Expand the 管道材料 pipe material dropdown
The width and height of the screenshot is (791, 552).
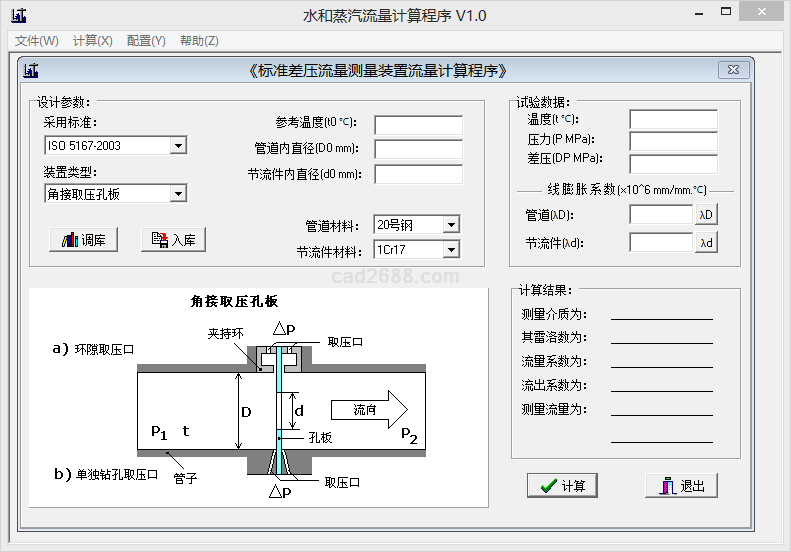(450, 225)
